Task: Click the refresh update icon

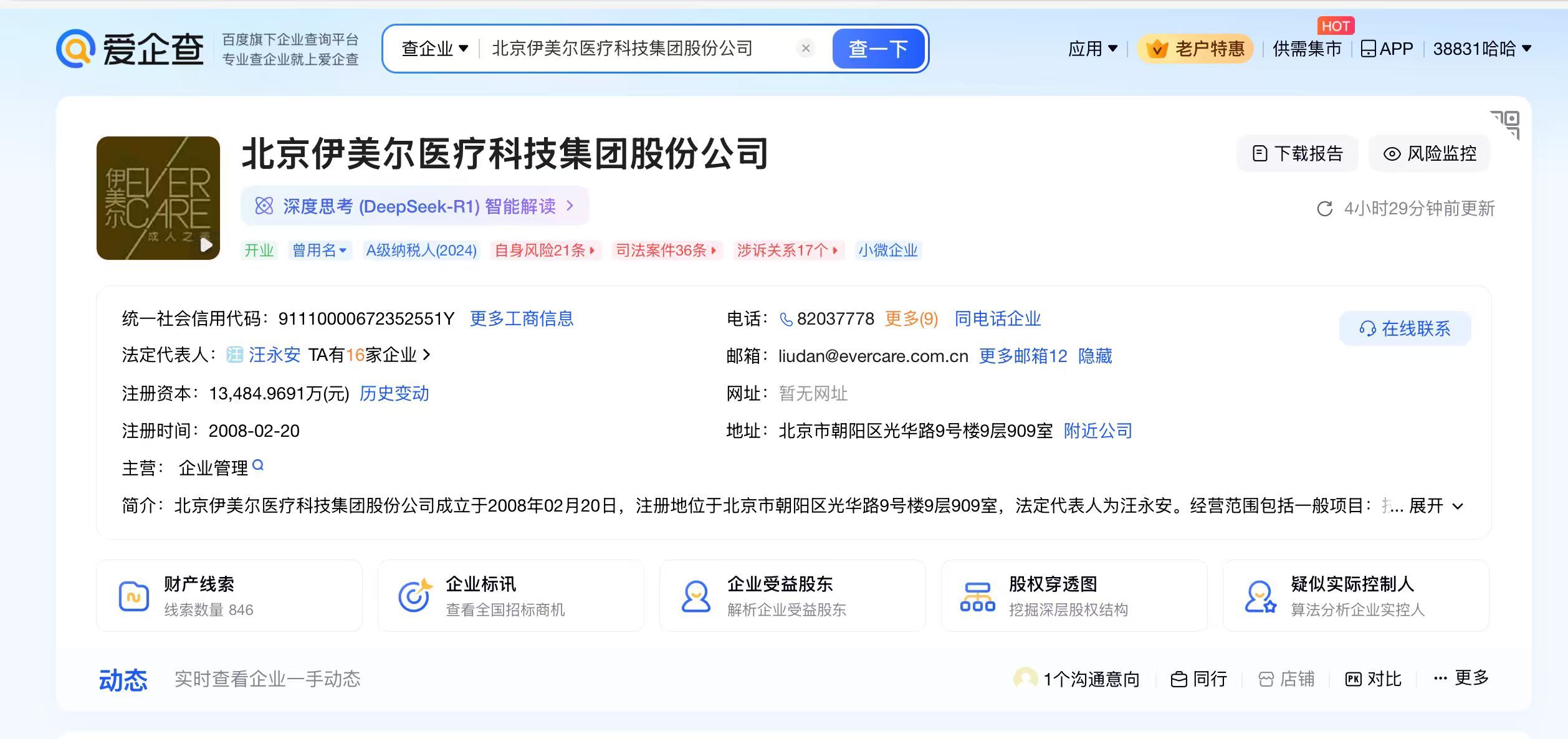Action: click(x=1324, y=209)
